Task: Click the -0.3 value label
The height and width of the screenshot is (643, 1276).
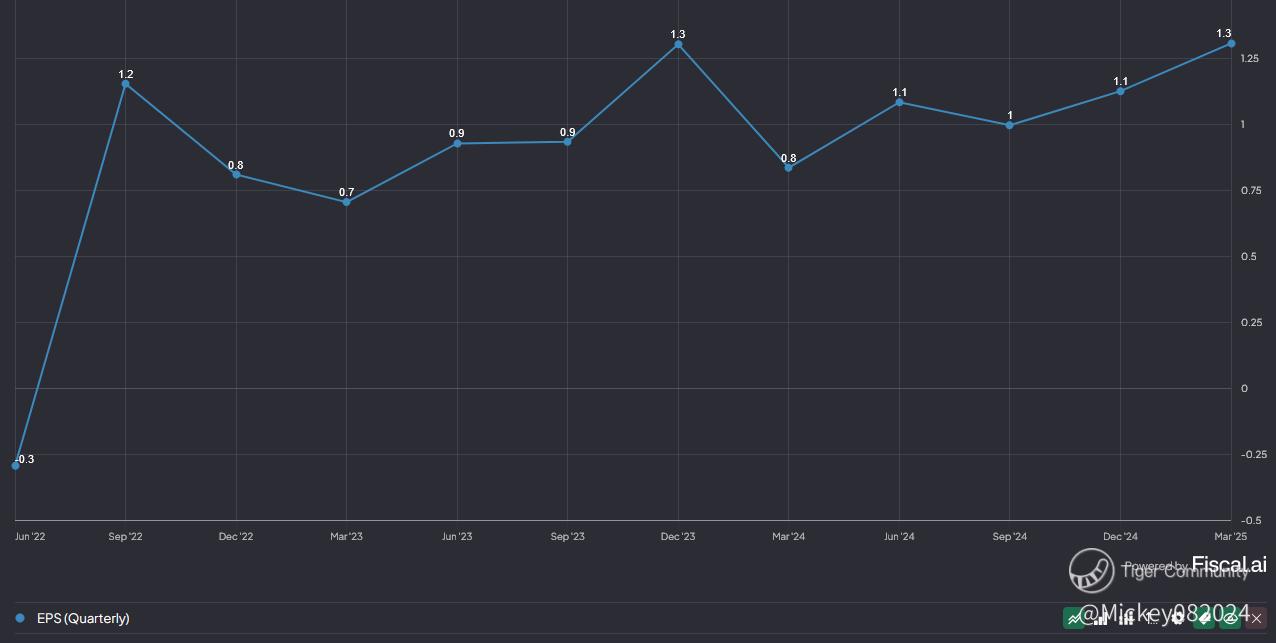Action: [25, 460]
